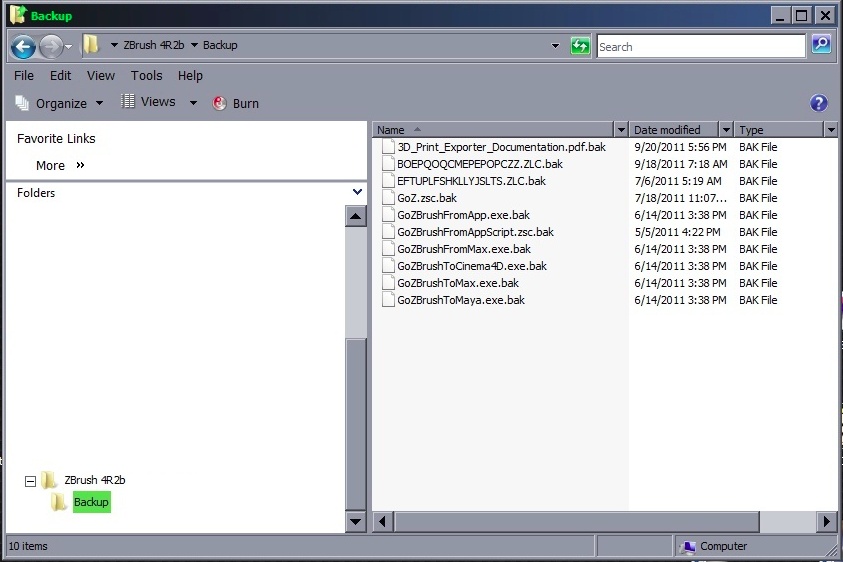The image size is (843, 562).
Task: Select GoZBrushToMaya.exe.bak file
Action: point(461,300)
